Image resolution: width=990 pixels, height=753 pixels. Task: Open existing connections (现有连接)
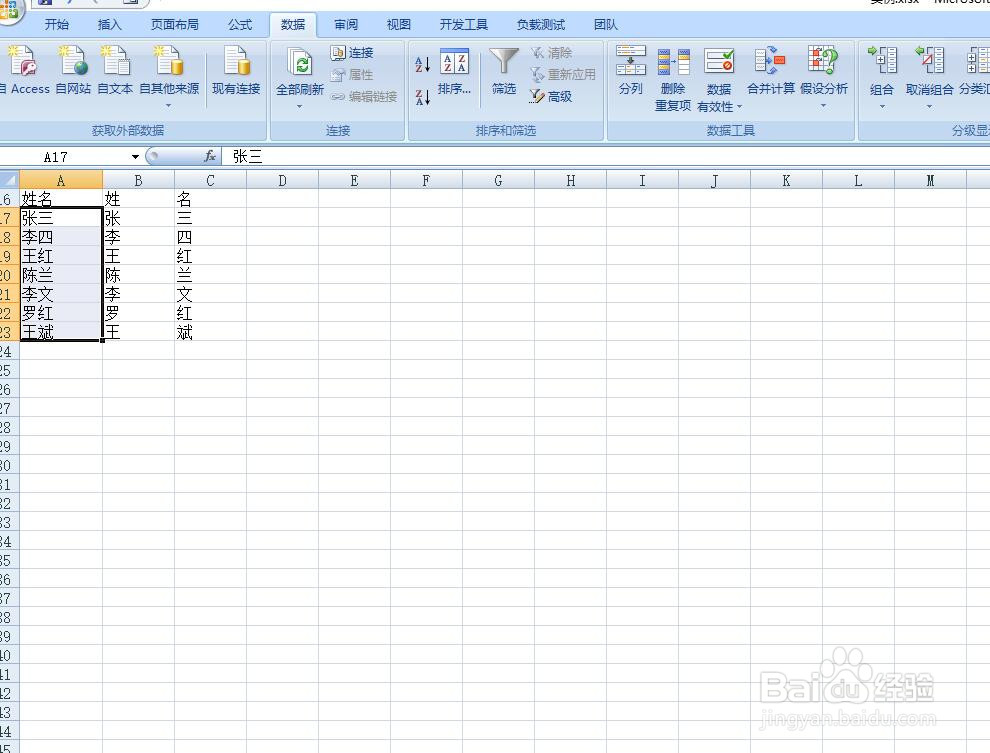tap(236, 69)
